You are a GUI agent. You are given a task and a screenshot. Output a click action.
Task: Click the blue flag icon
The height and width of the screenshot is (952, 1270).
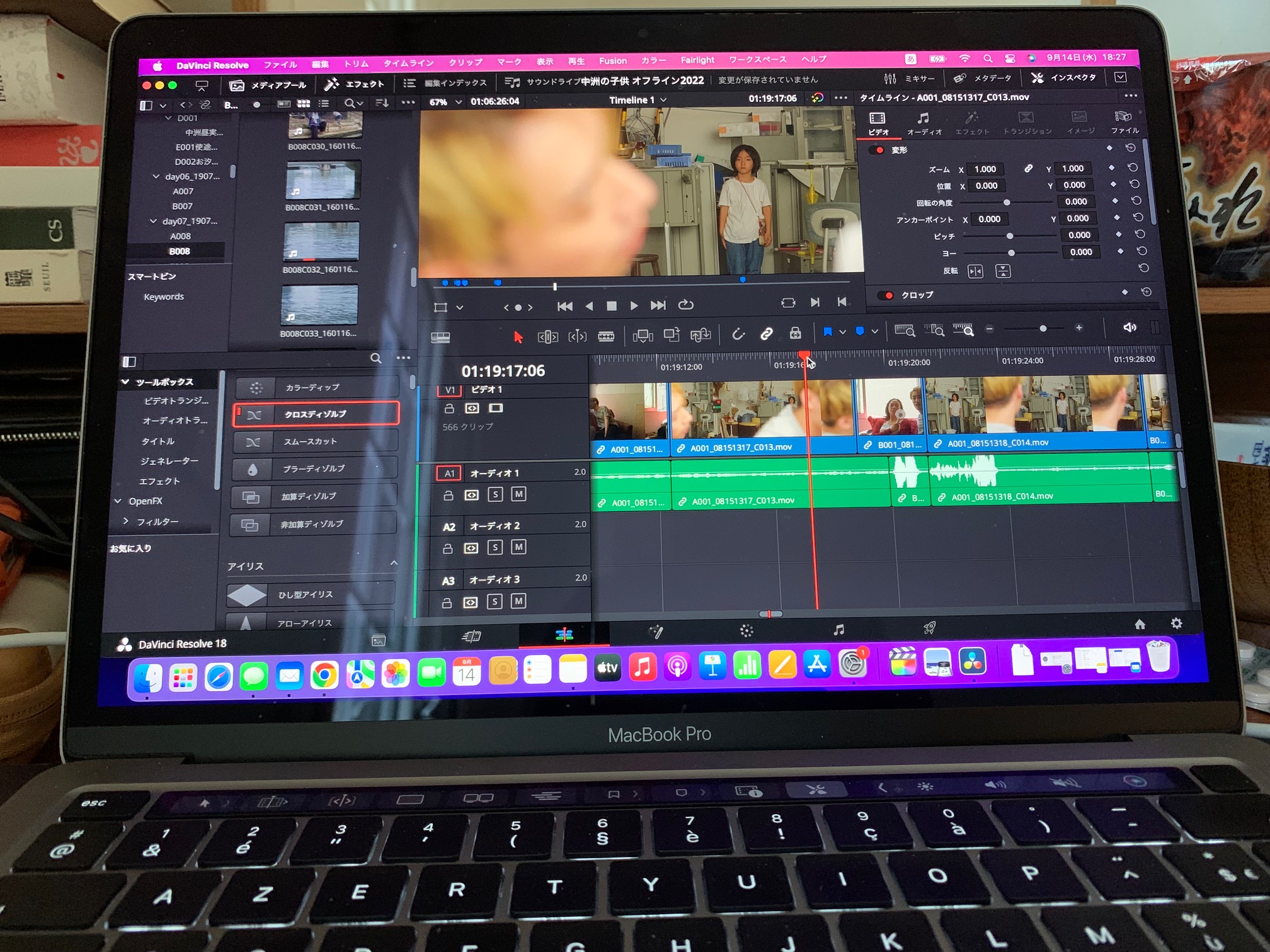(827, 332)
